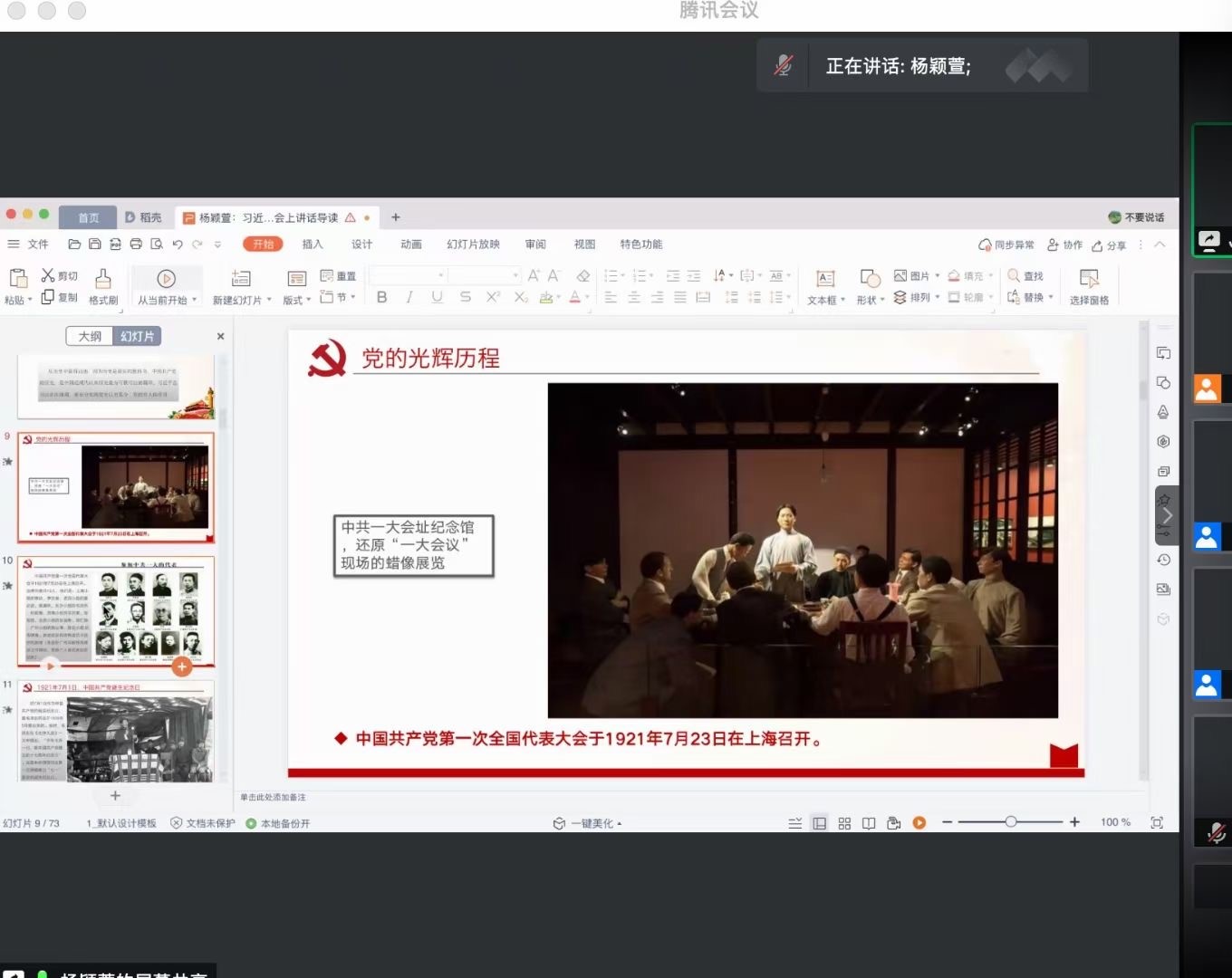Click the Cut (剪切) scissors icon
Viewport: 1232px width, 978px height.
(x=48, y=275)
